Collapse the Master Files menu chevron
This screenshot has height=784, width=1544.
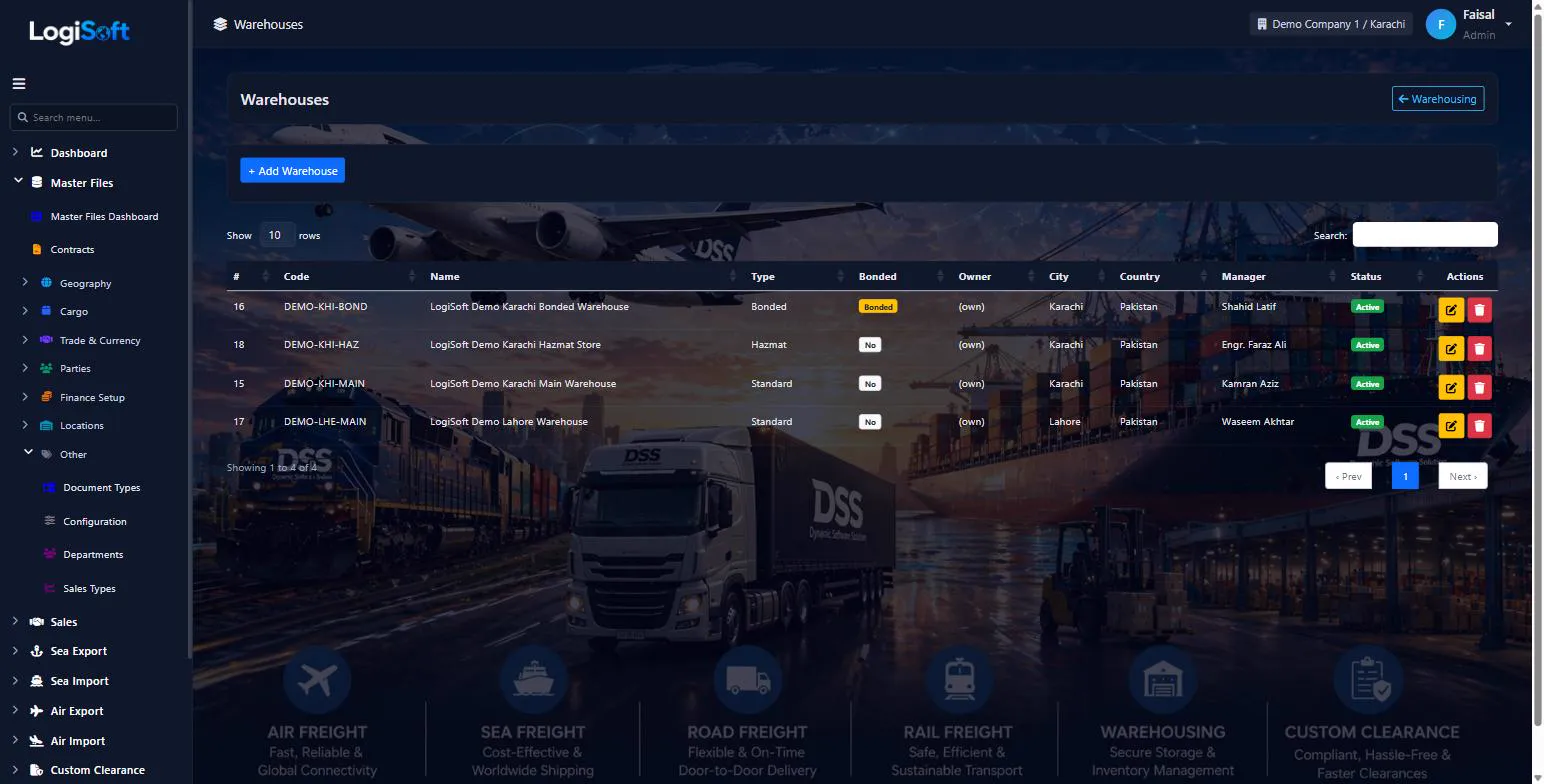coord(18,182)
